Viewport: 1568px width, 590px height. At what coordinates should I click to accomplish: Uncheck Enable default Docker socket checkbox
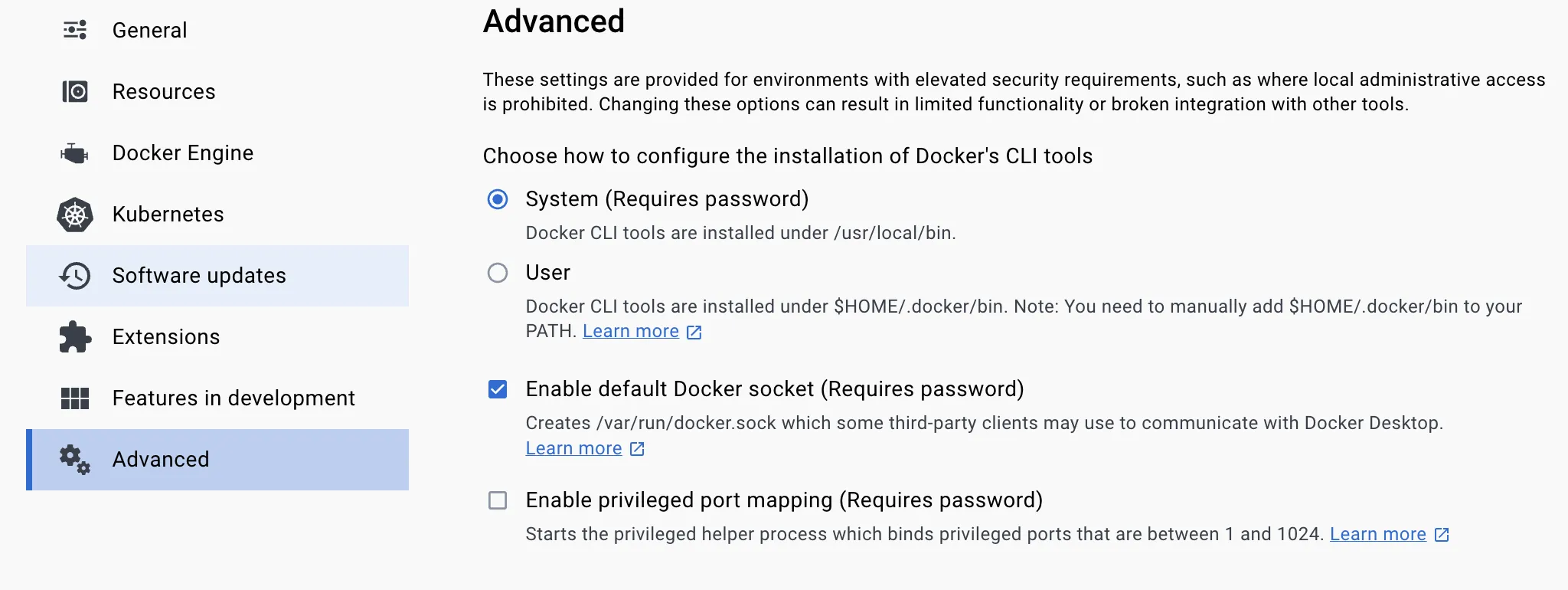click(498, 390)
